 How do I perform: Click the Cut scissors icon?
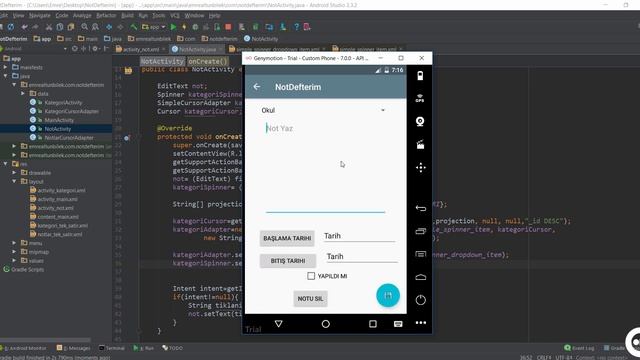coord(49,27)
